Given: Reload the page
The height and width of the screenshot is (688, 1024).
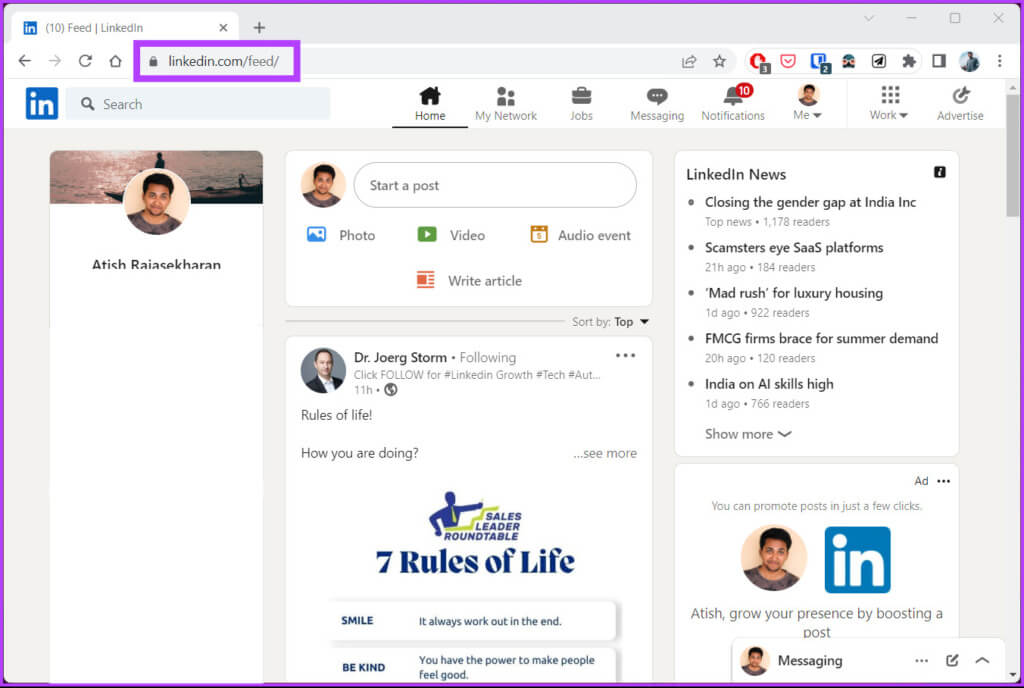Looking at the screenshot, I should [x=85, y=61].
